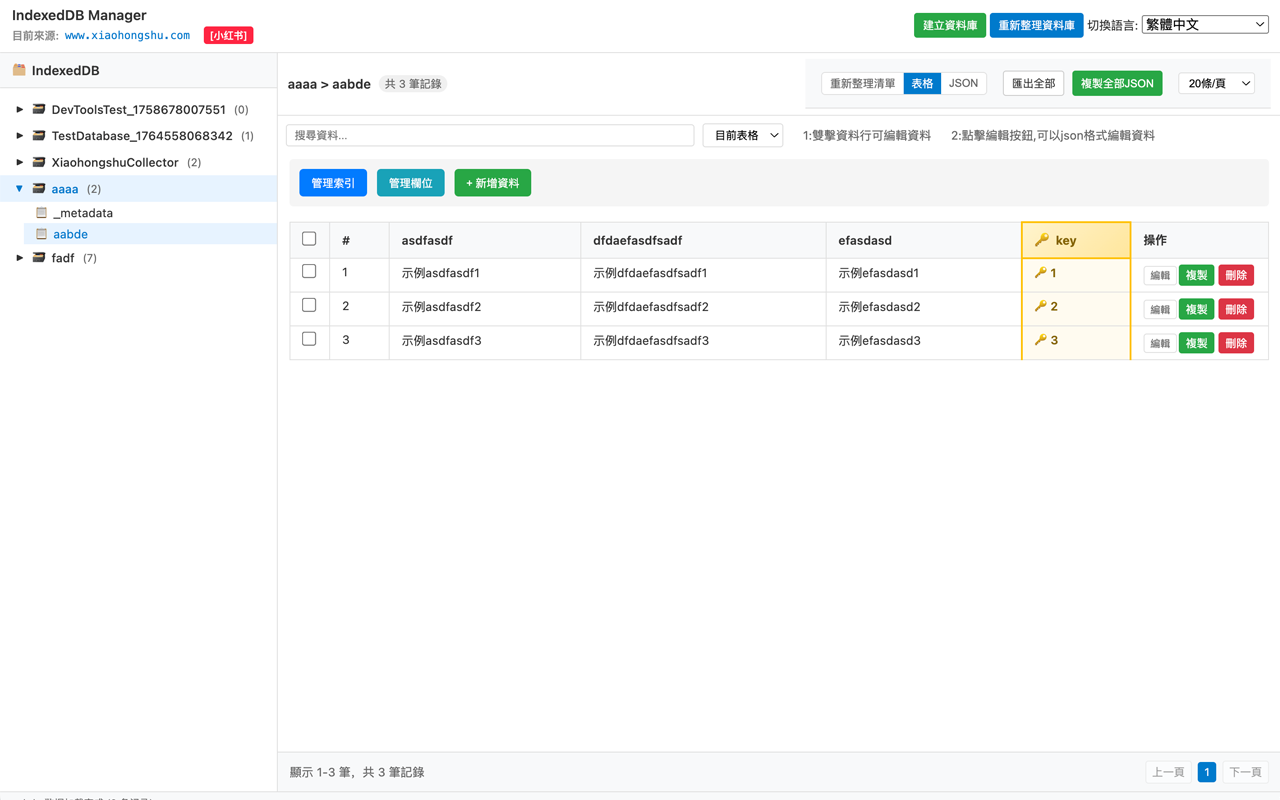Image resolution: width=1280 pixels, height=800 pixels.
Task: Expand the XiaohongshuCollector tree arrow
Action: coord(19,162)
